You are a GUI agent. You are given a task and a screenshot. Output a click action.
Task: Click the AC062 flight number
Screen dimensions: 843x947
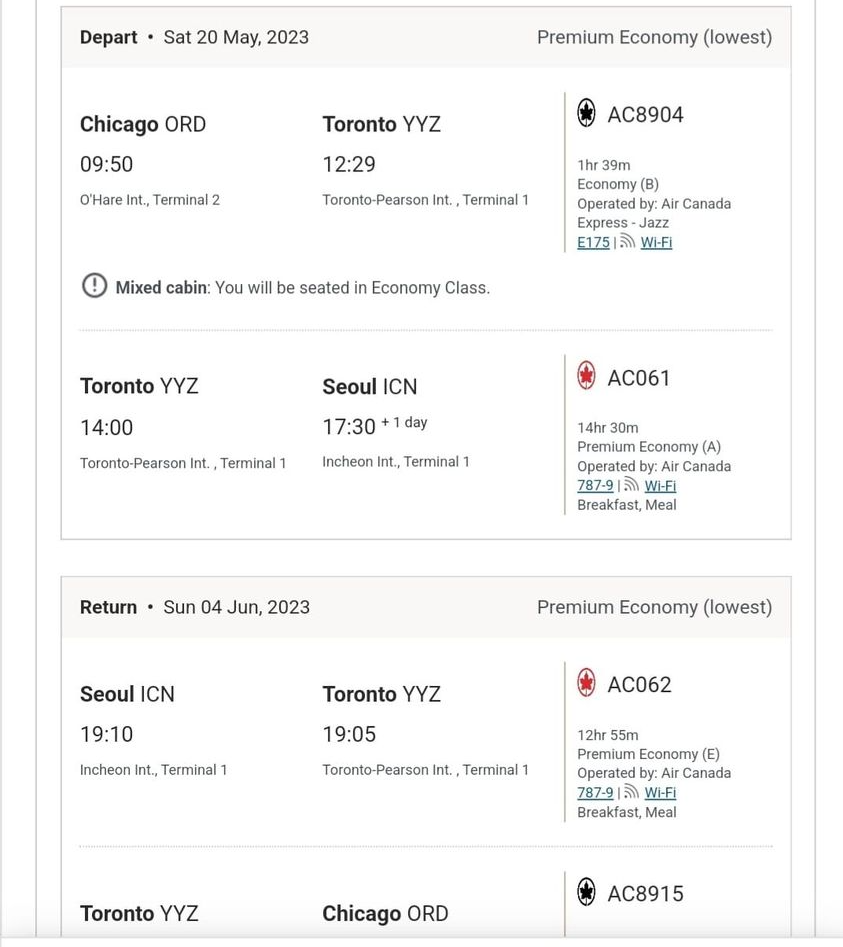click(639, 684)
